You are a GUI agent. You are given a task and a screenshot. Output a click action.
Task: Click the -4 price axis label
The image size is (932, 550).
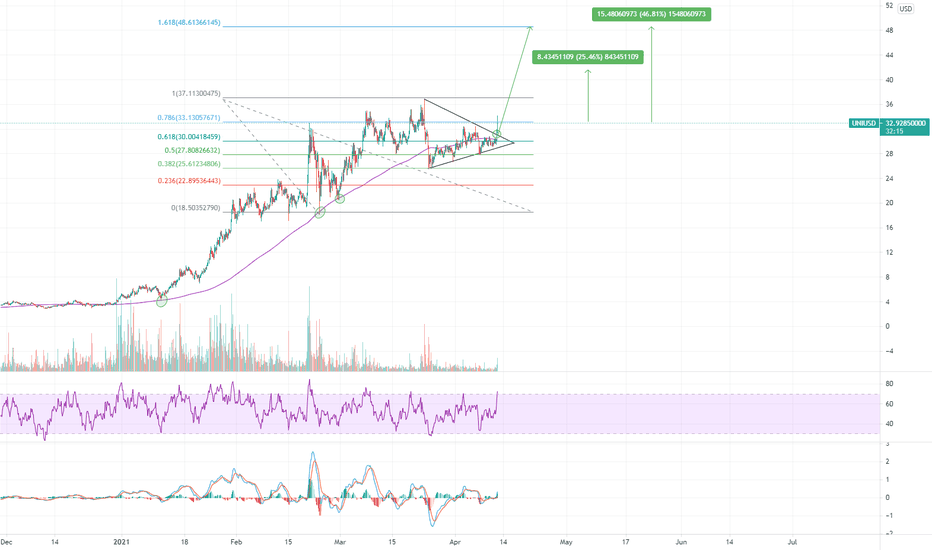(889, 351)
